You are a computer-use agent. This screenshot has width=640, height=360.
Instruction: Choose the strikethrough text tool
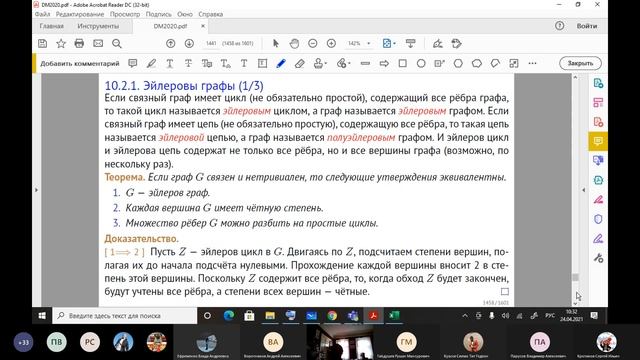(x=188, y=63)
